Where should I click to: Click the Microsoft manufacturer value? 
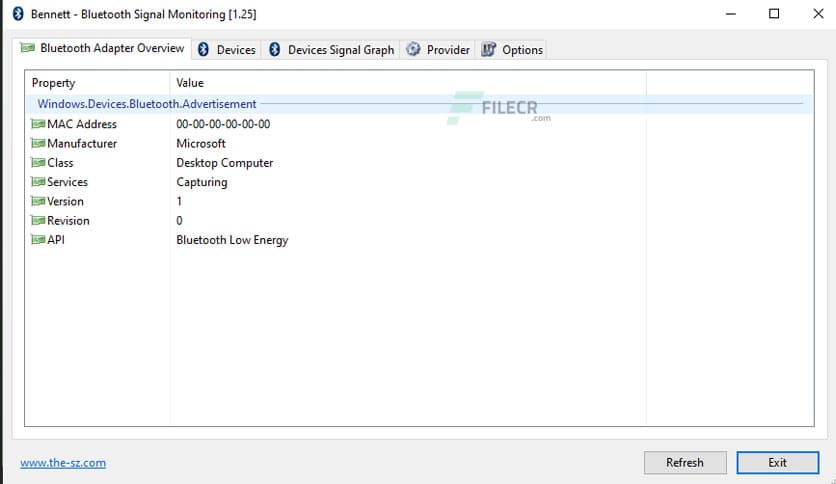tap(201, 143)
